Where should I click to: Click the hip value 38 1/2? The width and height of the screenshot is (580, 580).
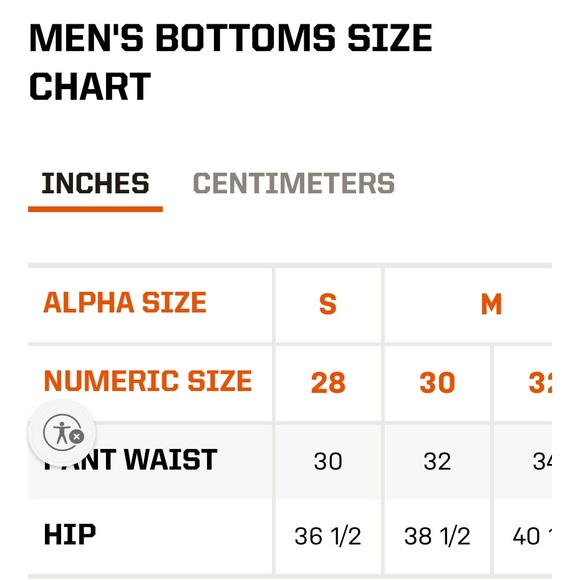click(x=437, y=536)
